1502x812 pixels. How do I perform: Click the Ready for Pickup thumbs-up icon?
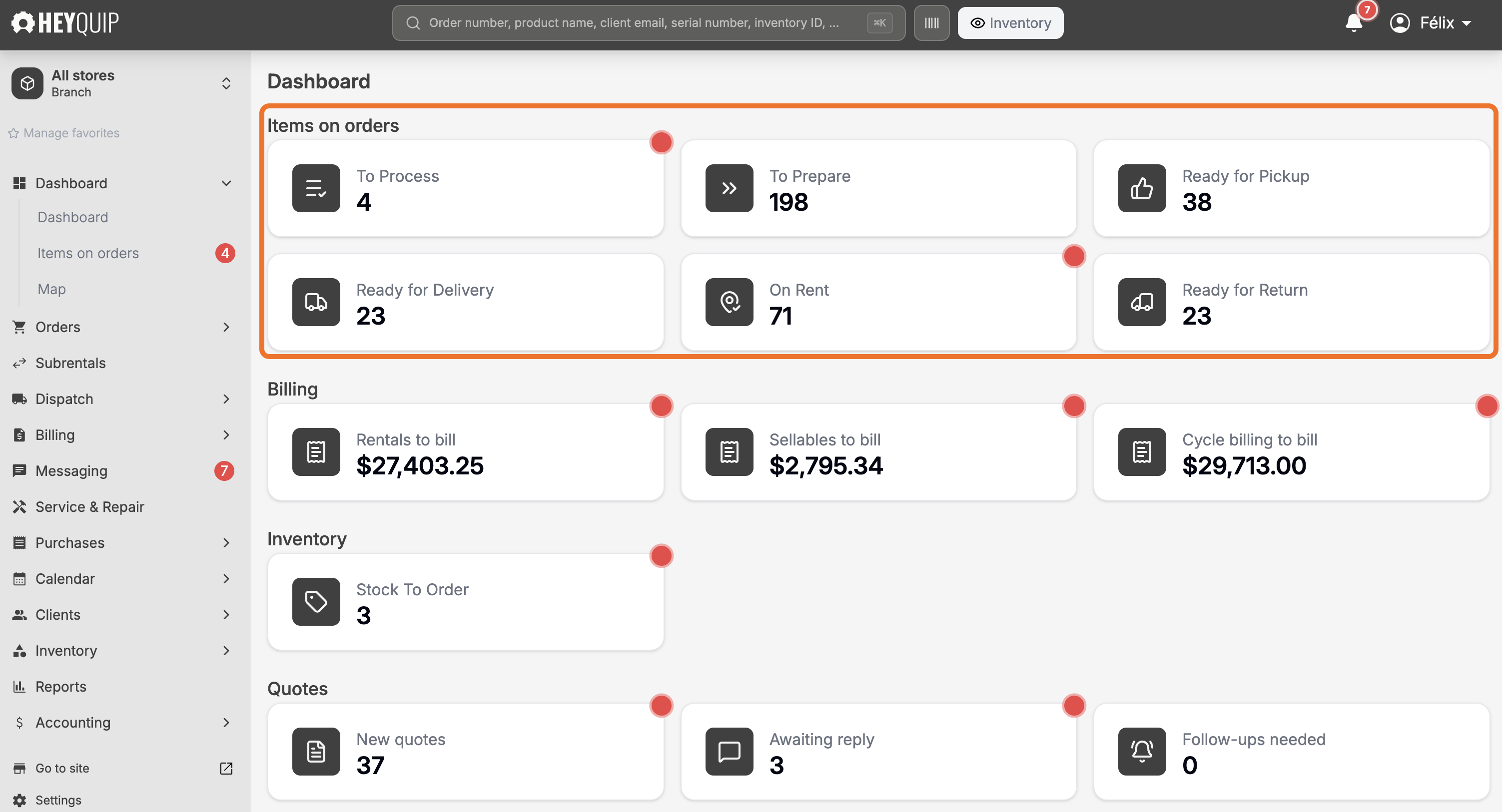(x=1142, y=188)
